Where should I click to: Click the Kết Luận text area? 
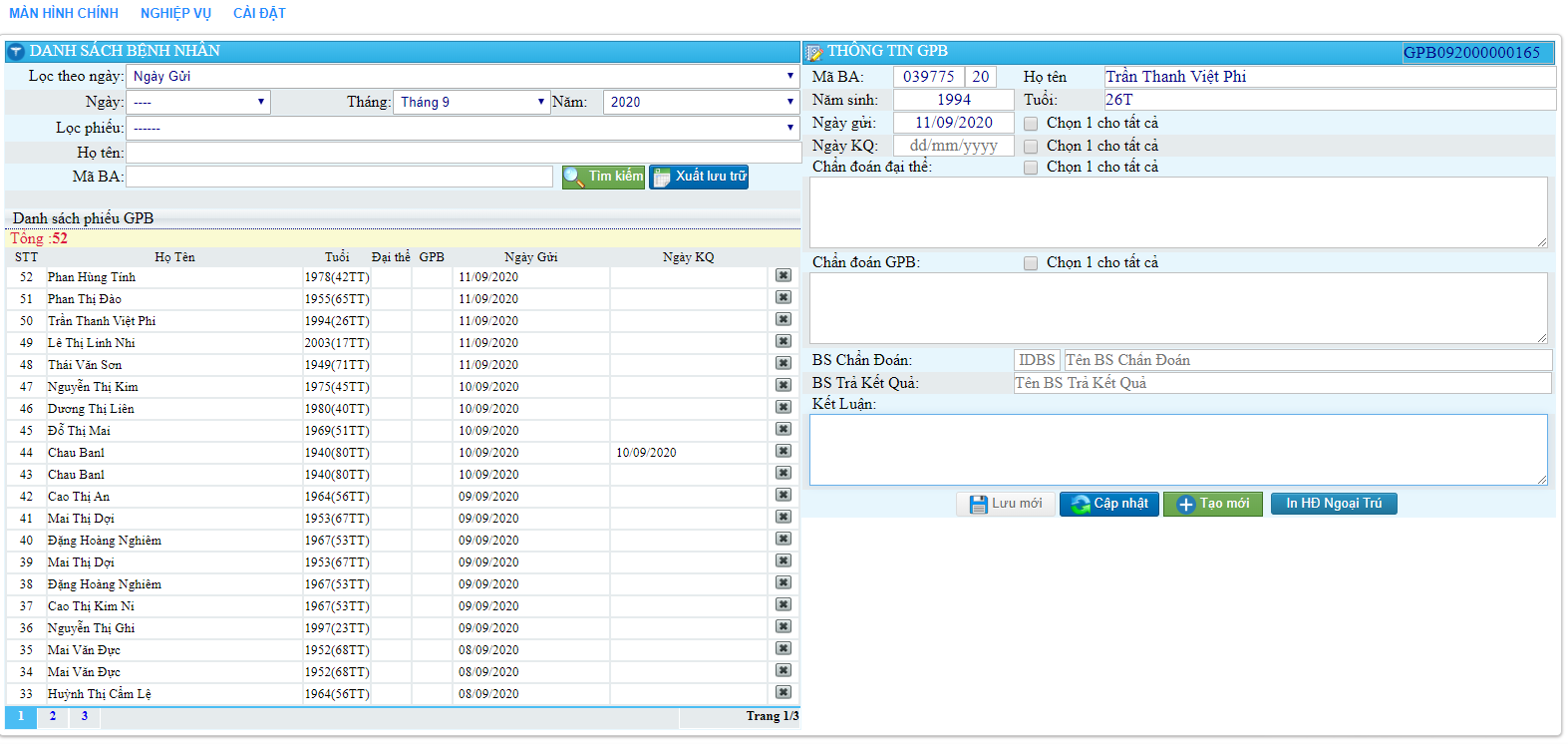(1177, 450)
